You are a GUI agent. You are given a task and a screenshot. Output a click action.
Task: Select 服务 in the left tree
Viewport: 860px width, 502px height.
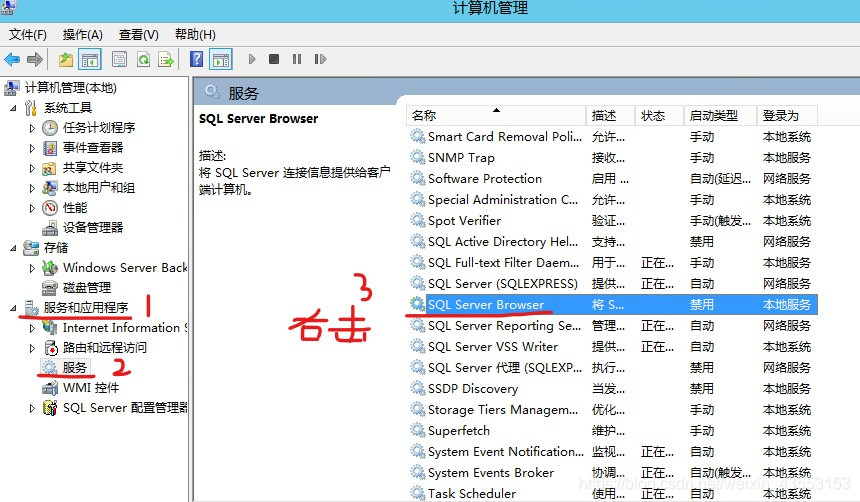coord(75,368)
